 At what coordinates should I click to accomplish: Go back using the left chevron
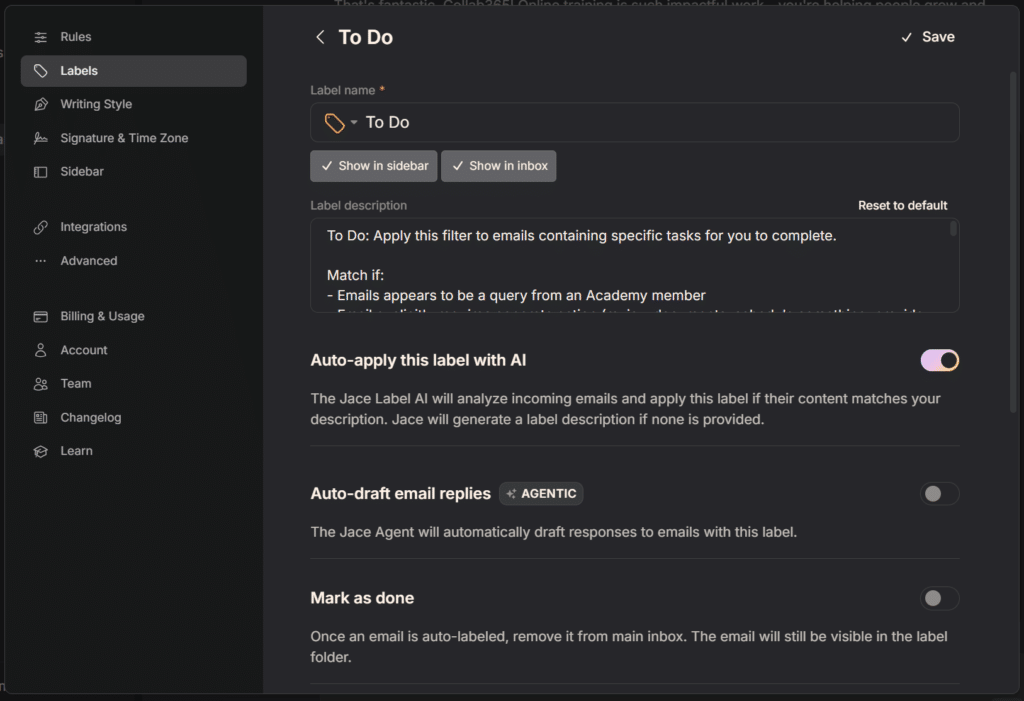[320, 37]
